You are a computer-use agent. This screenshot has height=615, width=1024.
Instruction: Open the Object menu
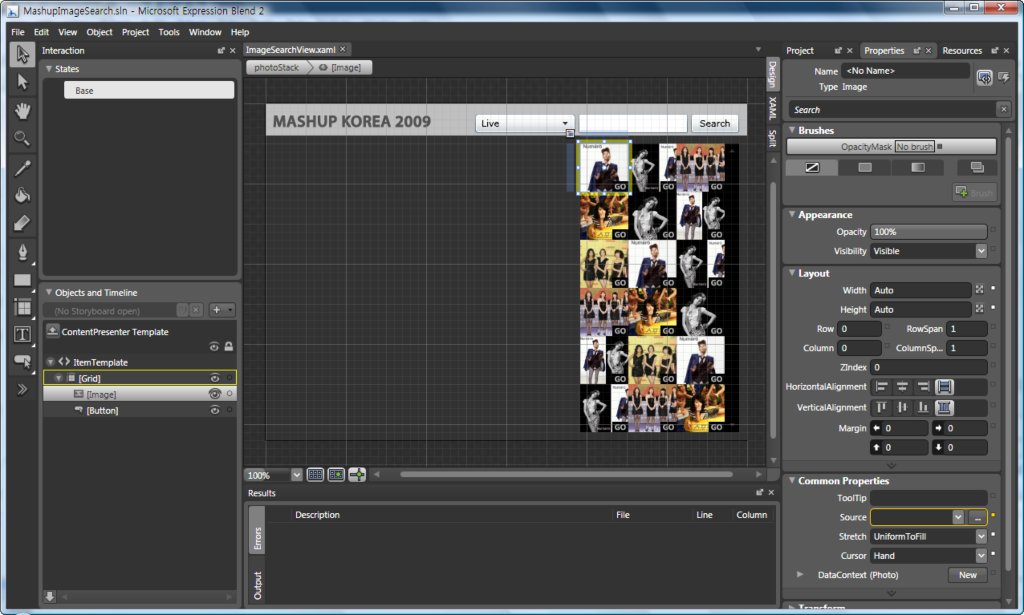[x=99, y=32]
